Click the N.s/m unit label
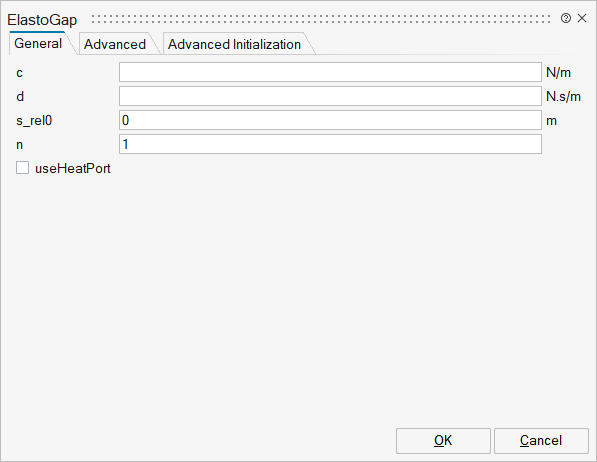The image size is (597, 462). (x=563, y=96)
